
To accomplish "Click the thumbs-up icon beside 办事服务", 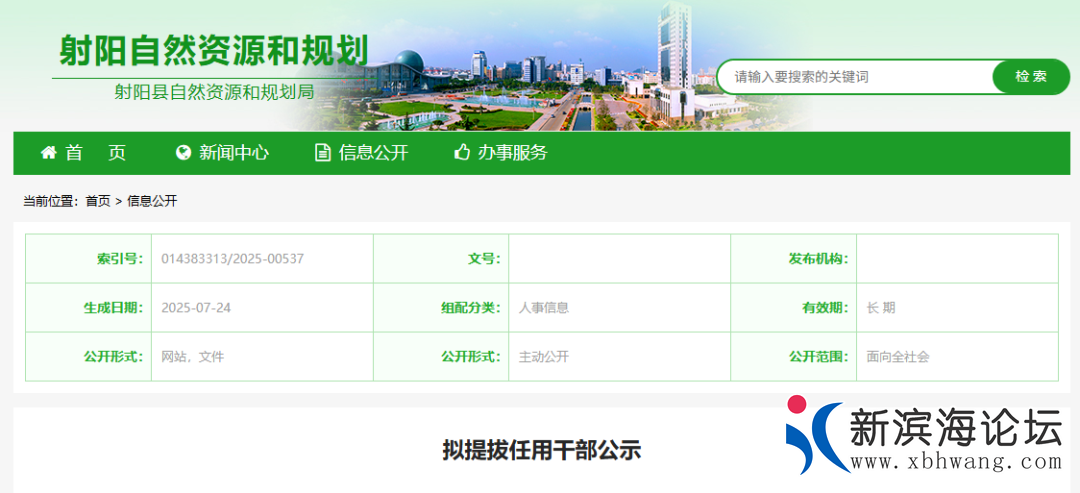I will tap(462, 153).
